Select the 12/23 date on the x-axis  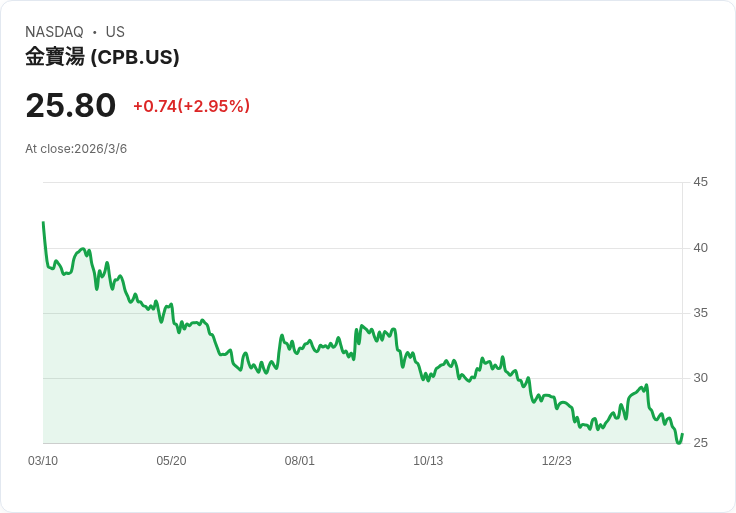(x=556, y=461)
